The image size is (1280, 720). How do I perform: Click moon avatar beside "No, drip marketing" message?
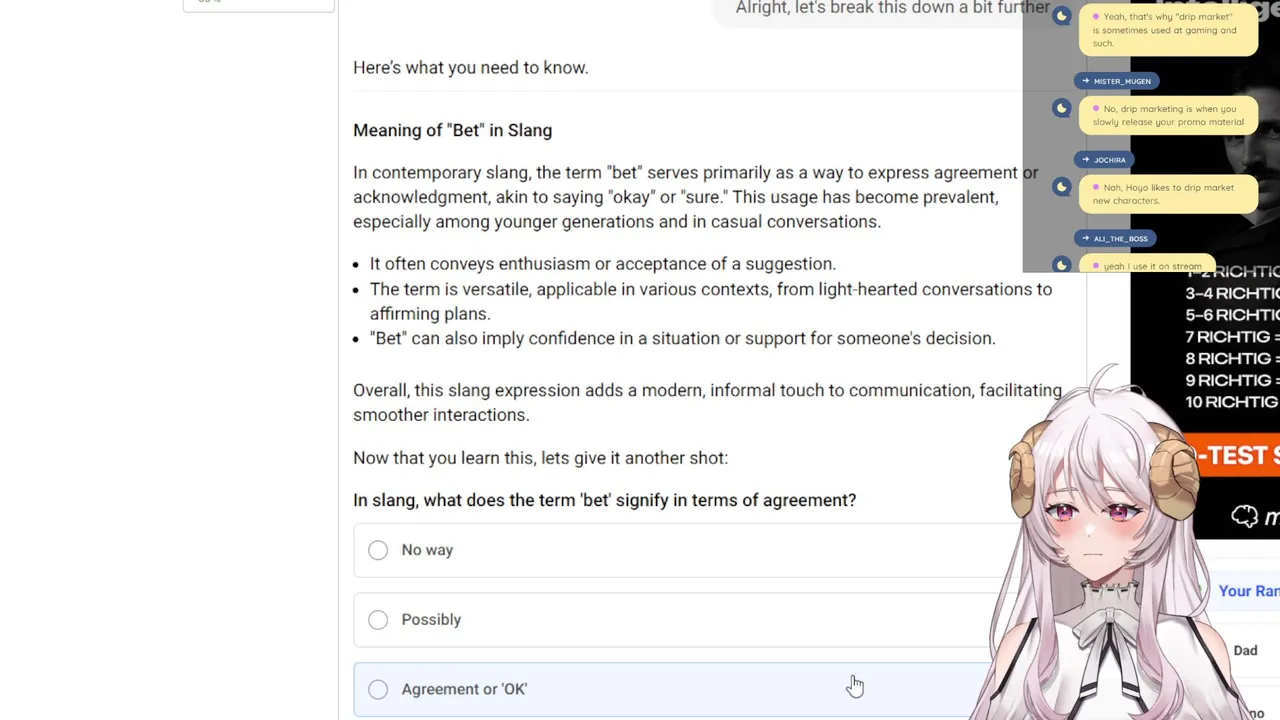(1062, 108)
